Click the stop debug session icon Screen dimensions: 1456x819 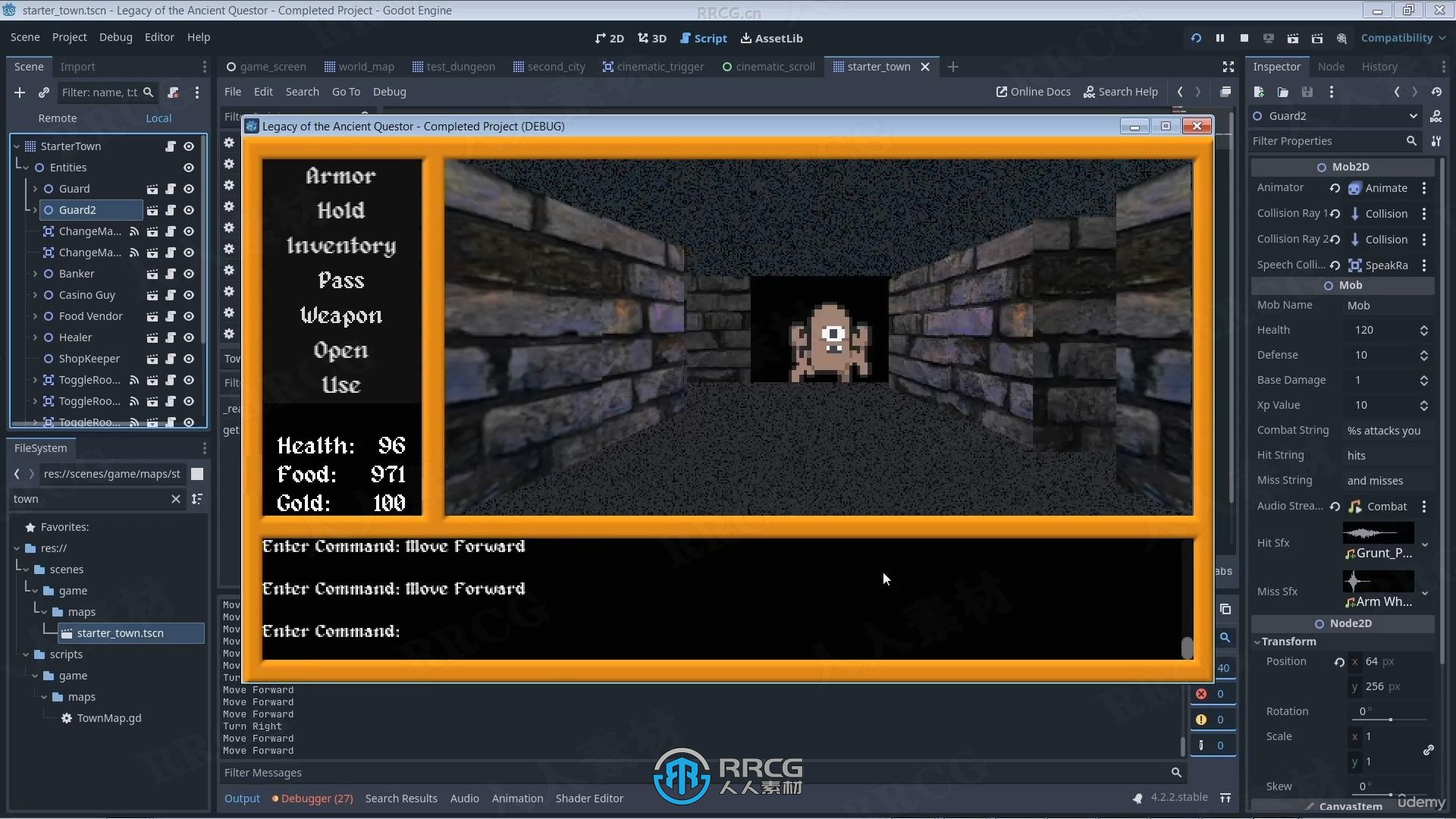(1244, 38)
